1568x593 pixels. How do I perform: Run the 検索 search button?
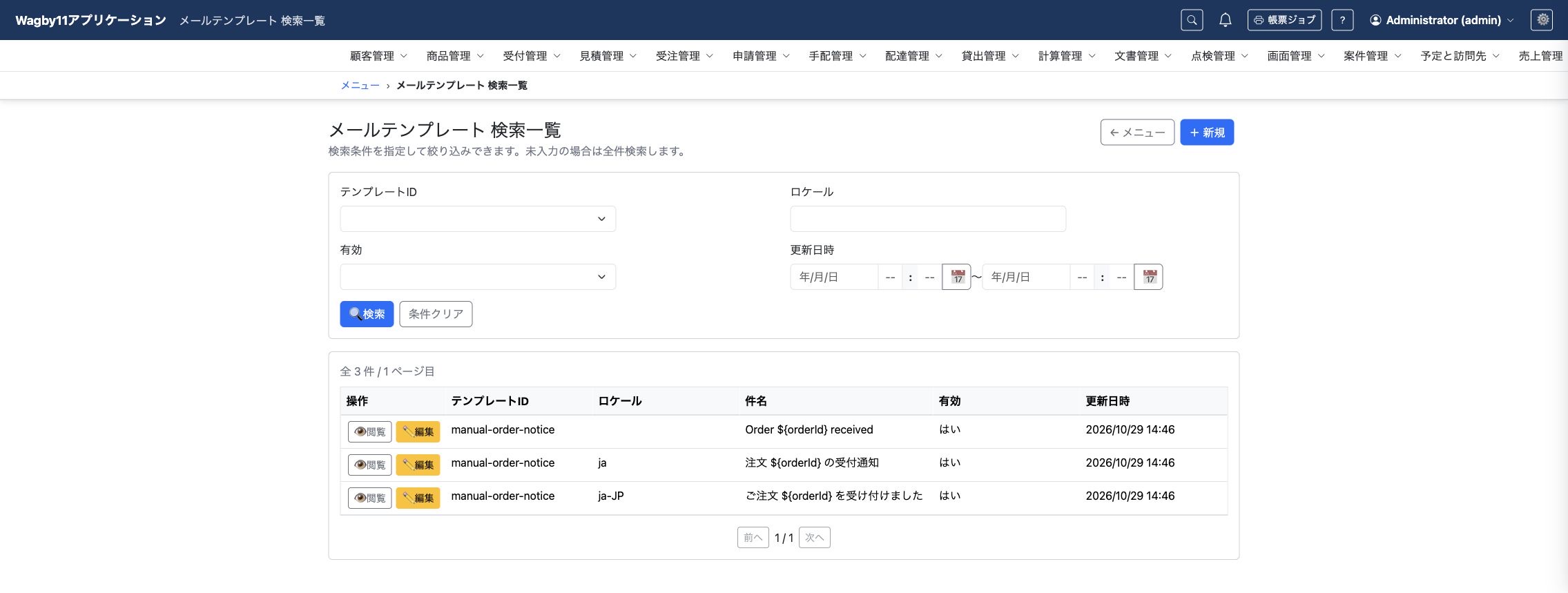(x=367, y=314)
